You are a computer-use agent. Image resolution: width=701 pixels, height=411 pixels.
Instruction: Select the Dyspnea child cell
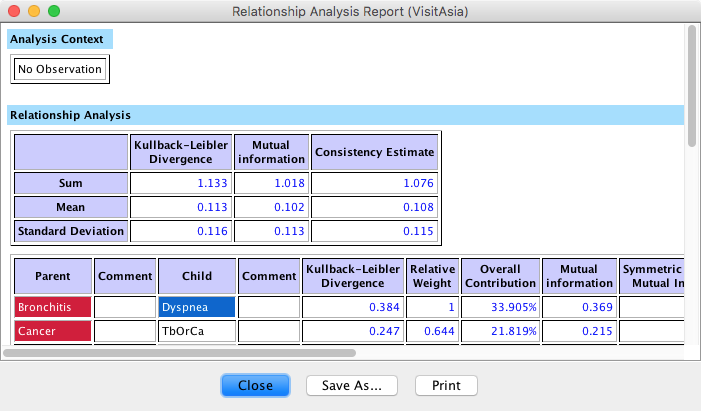pos(196,307)
